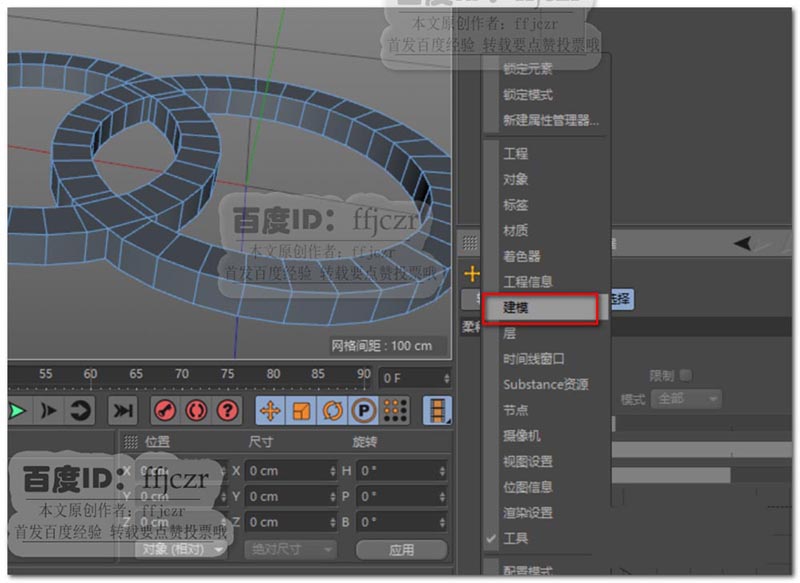The width and height of the screenshot is (800, 583).
Task: Click the rotation H 0° field
Action: [402, 471]
